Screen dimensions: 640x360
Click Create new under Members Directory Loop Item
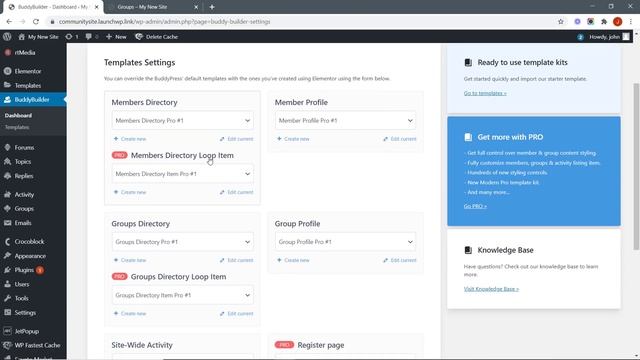click(x=130, y=192)
